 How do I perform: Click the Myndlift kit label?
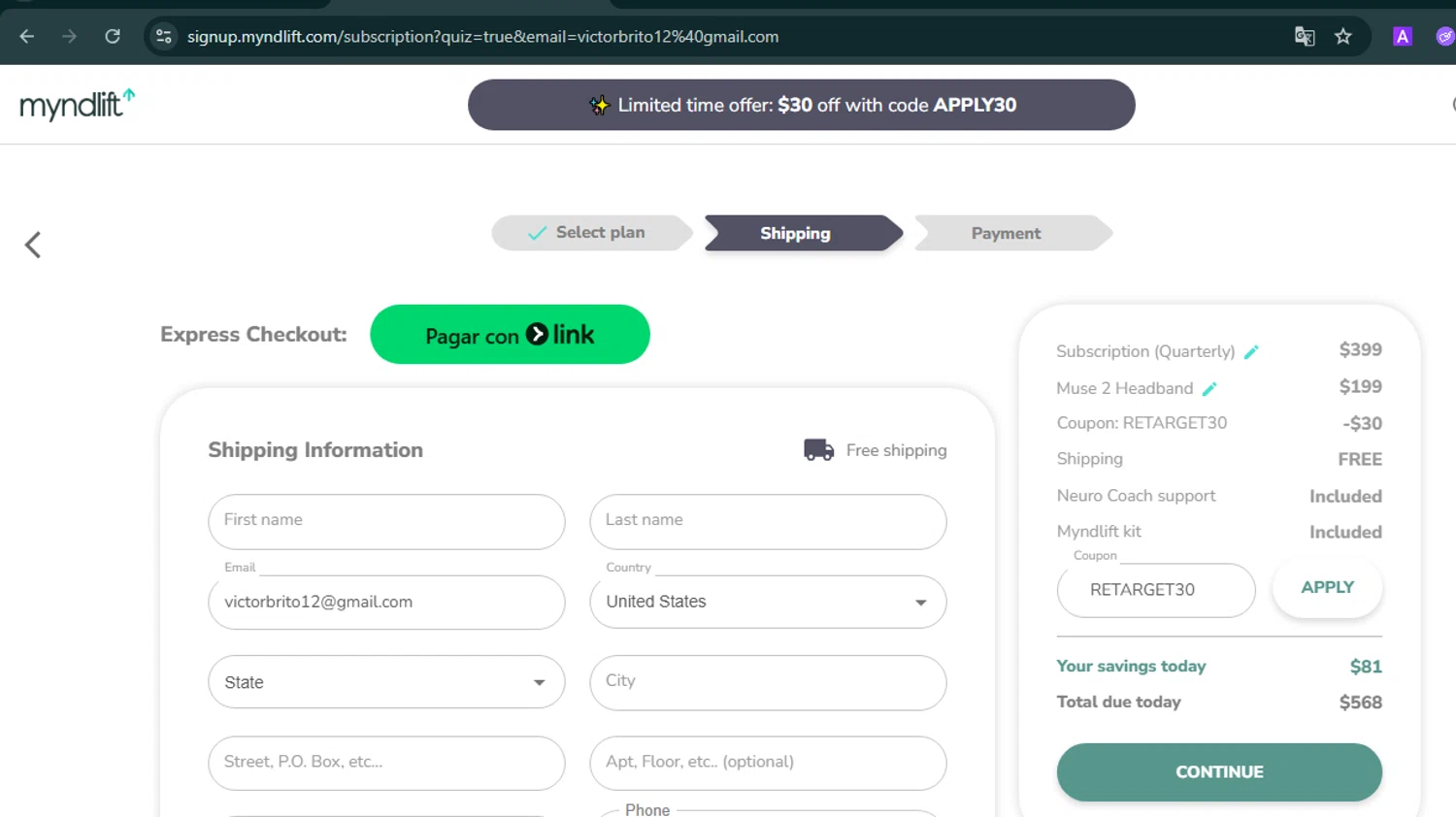[x=1099, y=532]
